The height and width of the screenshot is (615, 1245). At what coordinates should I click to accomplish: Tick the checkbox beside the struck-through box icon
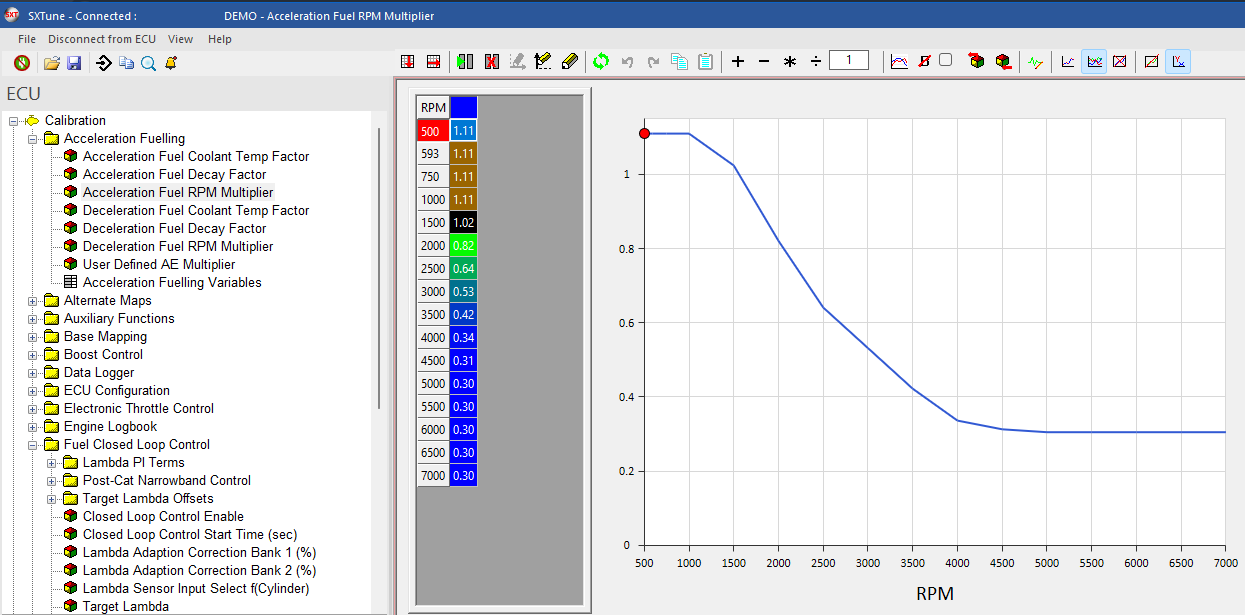945,60
